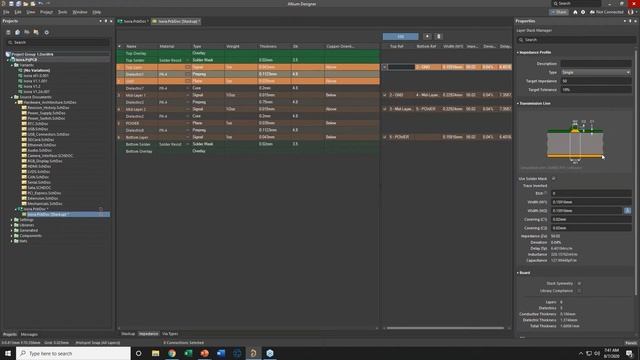This screenshot has width=640, height=360.
Task: Click the undo arrow in quick access toolbar
Action: coord(40,4)
